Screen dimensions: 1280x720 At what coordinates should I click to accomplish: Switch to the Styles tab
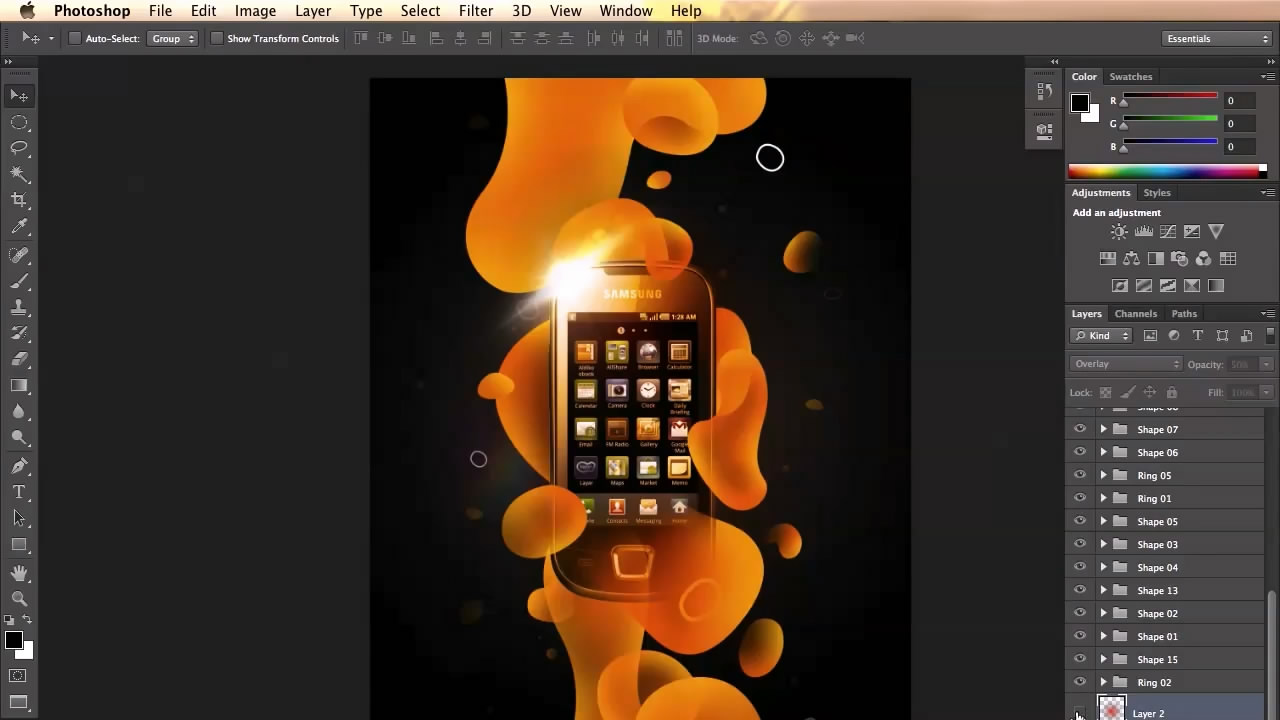click(x=1157, y=193)
